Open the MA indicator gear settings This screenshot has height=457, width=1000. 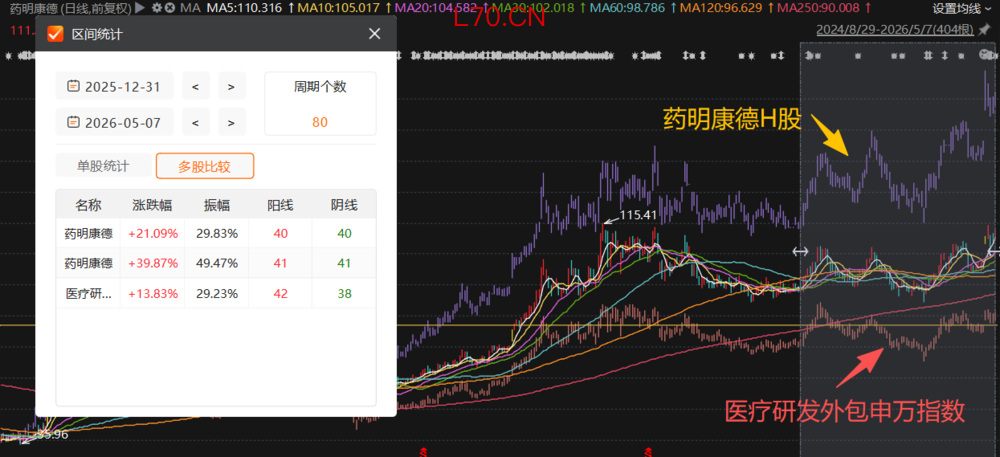point(156,8)
